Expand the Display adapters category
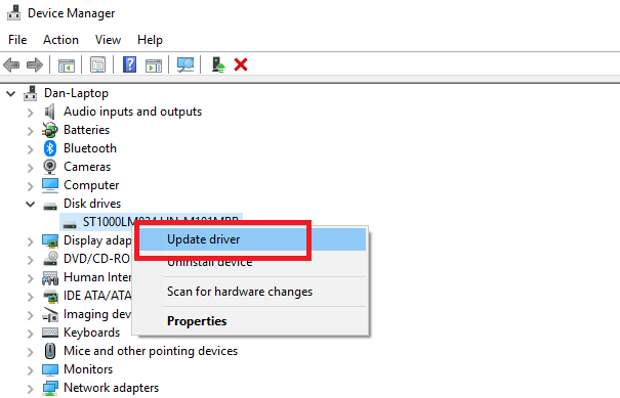Screen dimensions: 620x398 [x=30, y=241]
